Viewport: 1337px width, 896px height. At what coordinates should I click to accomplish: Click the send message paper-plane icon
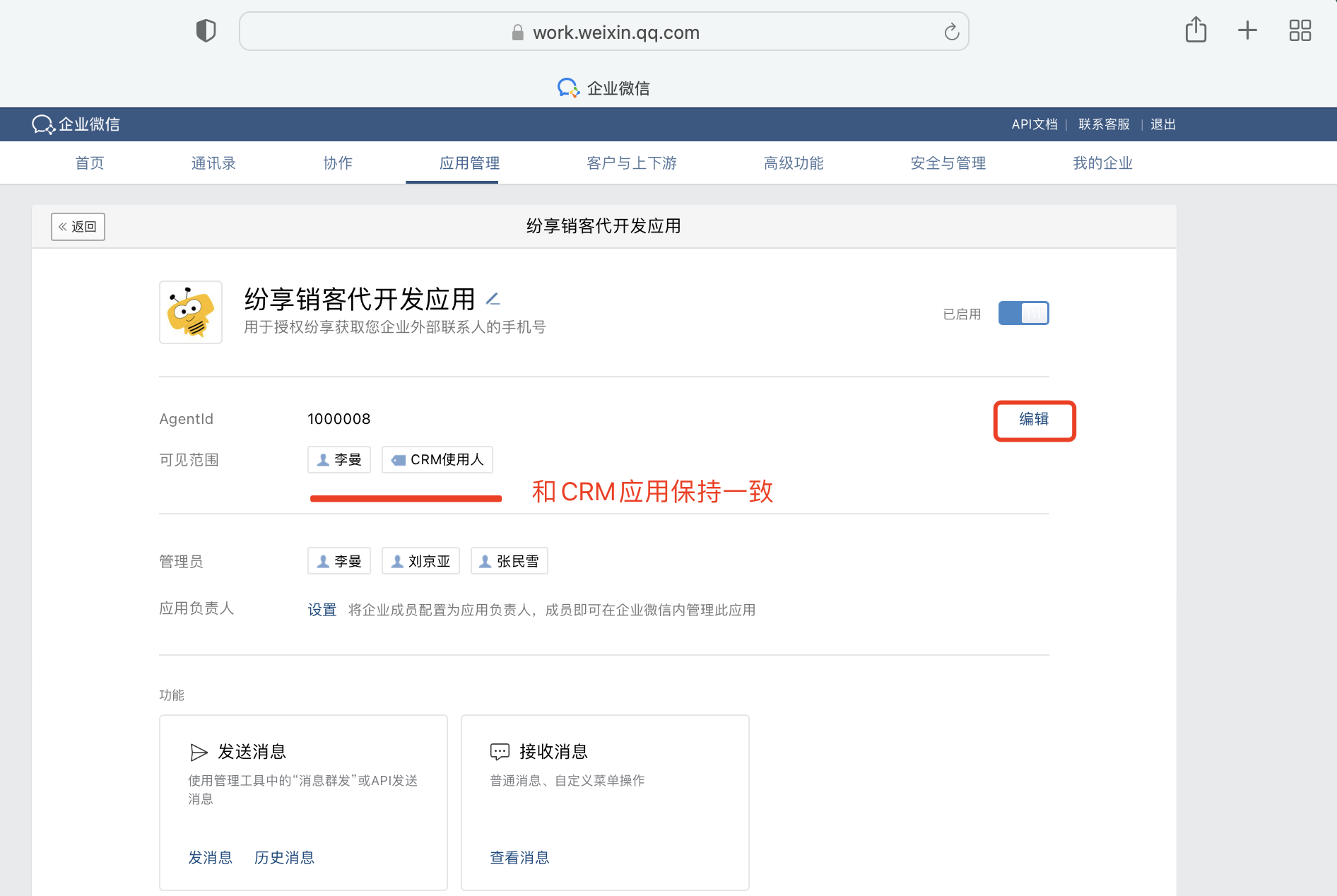click(199, 753)
